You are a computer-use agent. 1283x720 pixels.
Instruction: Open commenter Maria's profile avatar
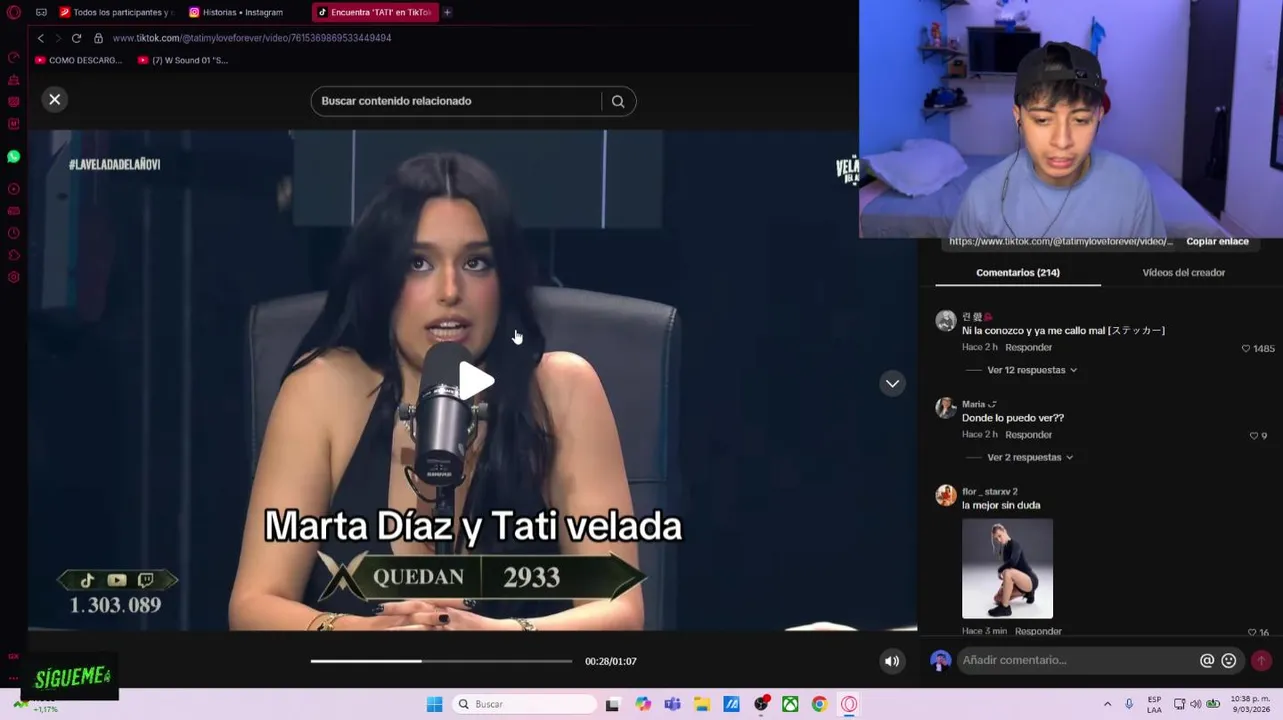pos(945,408)
